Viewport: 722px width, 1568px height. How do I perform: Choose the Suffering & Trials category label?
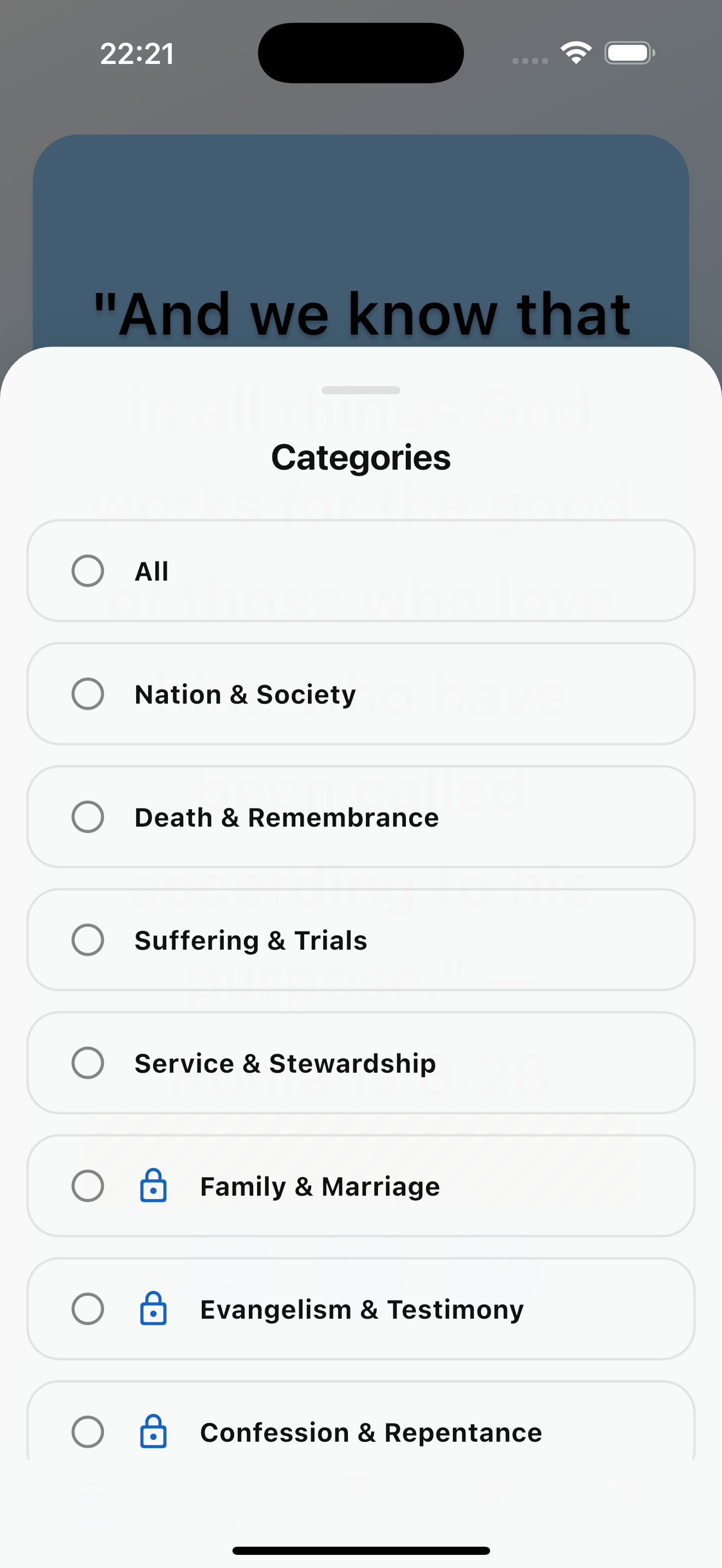pyautogui.click(x=251, y=940)
